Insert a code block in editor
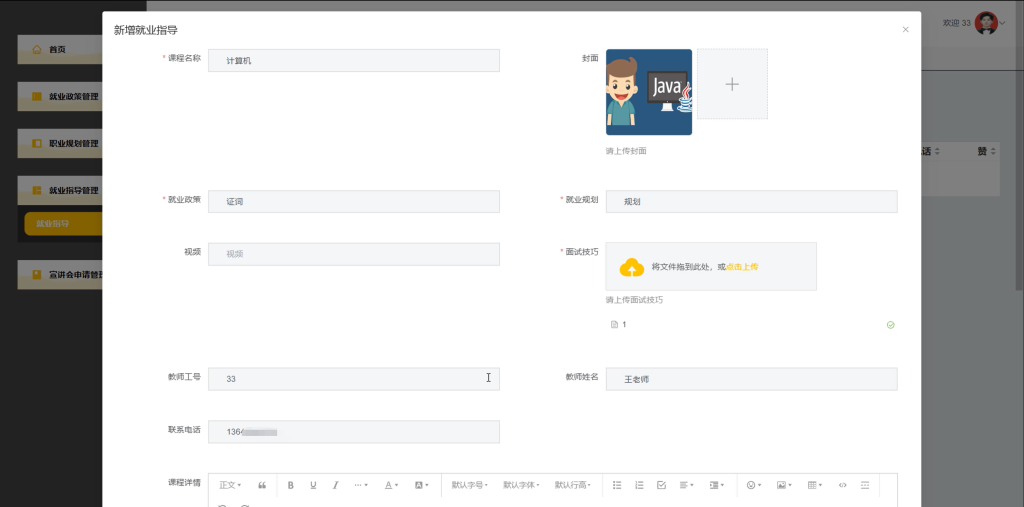 (842, 485)
